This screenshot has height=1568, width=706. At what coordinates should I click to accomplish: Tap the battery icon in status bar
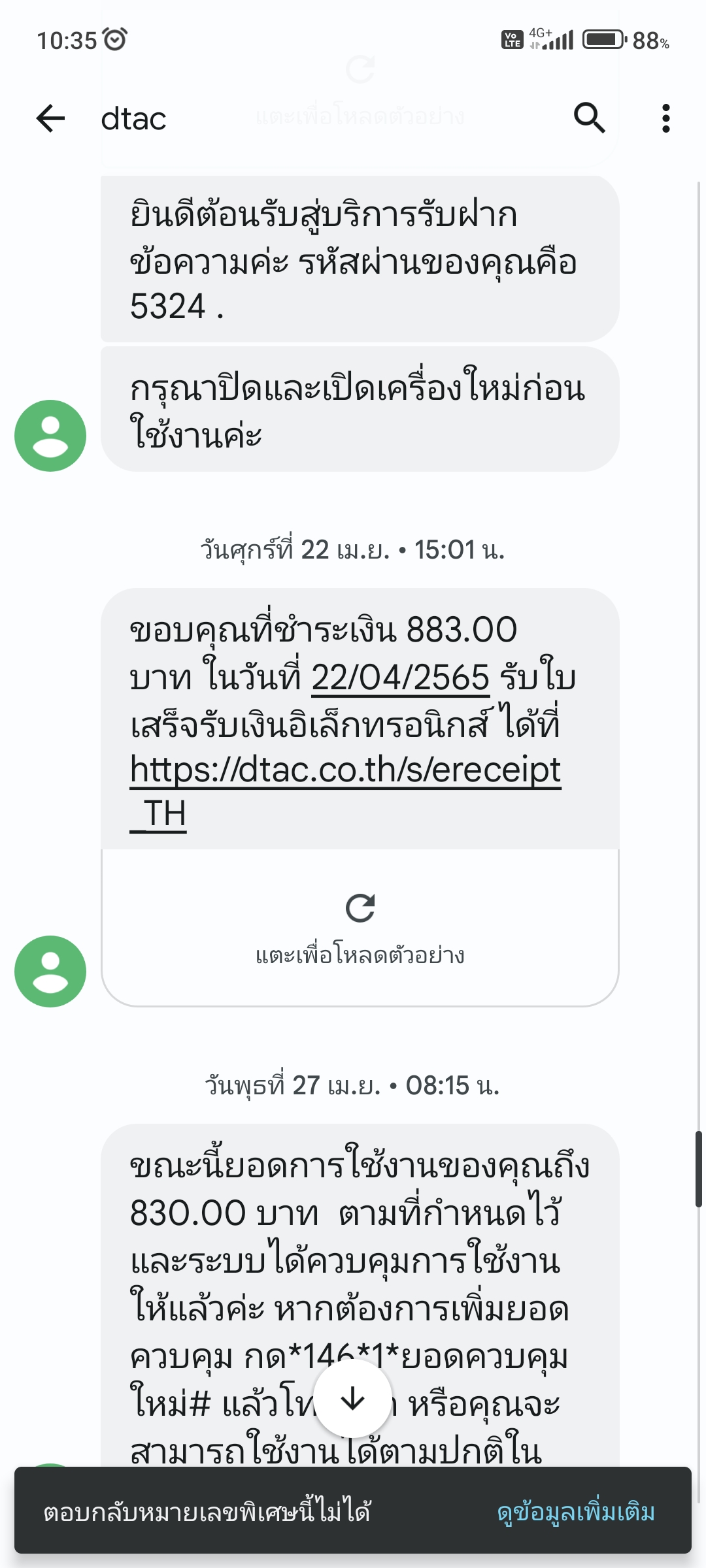tap(604, 40)
